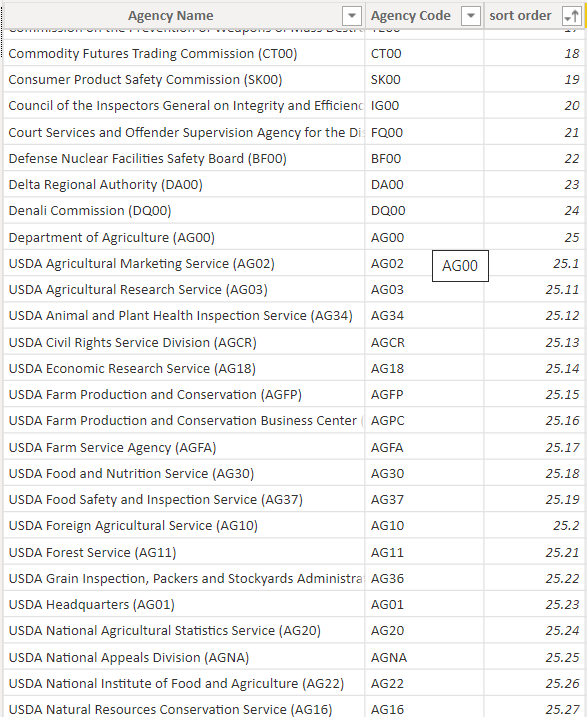Select cell USDA National Appeals Division (AGNA)
Viewport: 587px width, 717px height.
(x=184, y=658)
